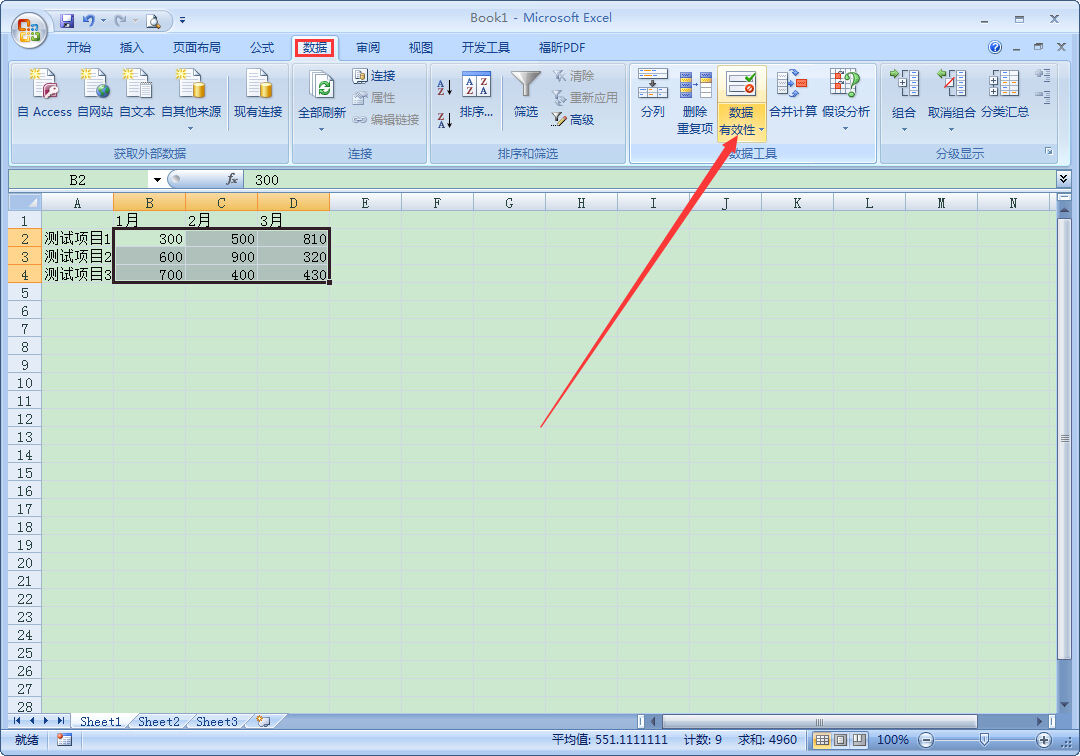This screenshot has width=1080, height=756.
Task: Select row header 10
Action: pyautogui.click(x=25, y=383)
